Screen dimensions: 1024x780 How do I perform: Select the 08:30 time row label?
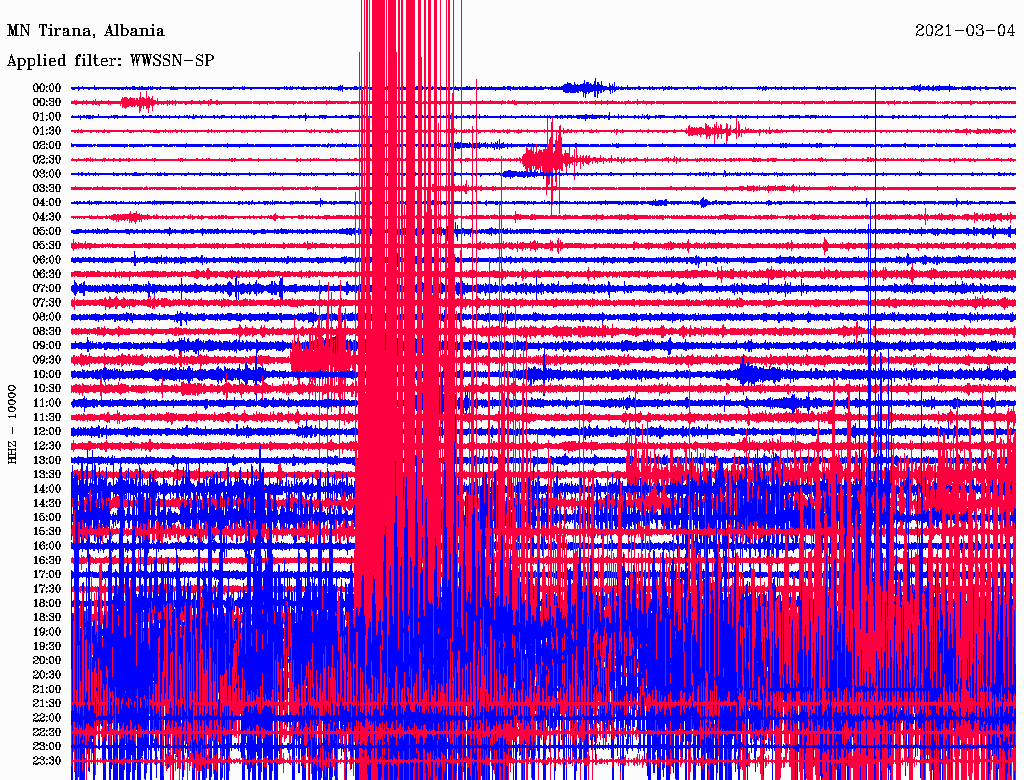point(47,331)
